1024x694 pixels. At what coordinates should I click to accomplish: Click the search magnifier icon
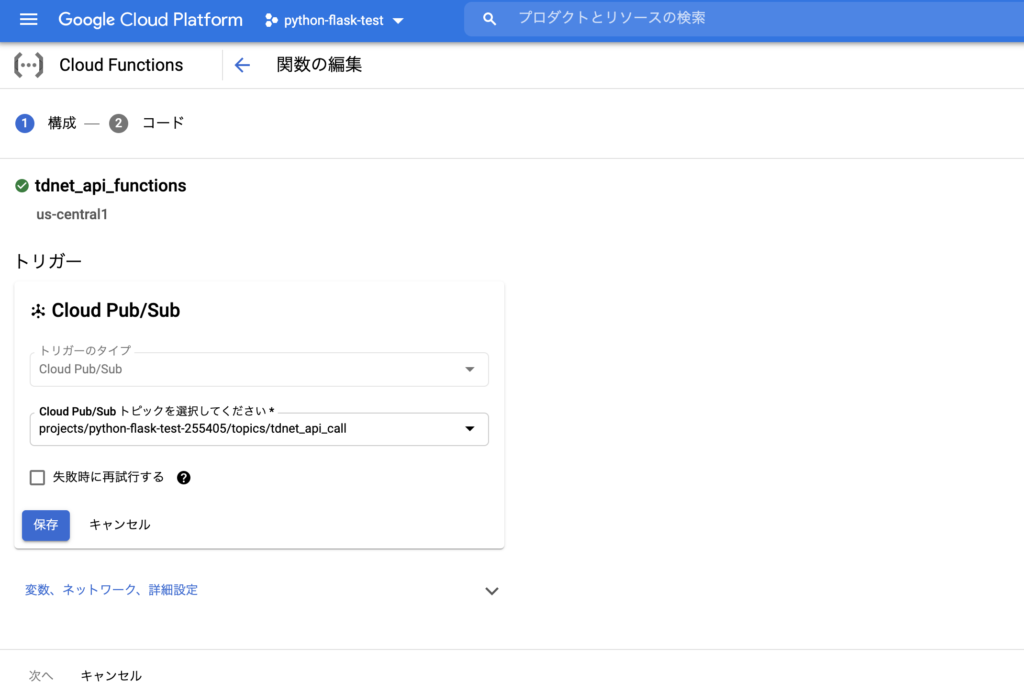(x=489, y=19)
